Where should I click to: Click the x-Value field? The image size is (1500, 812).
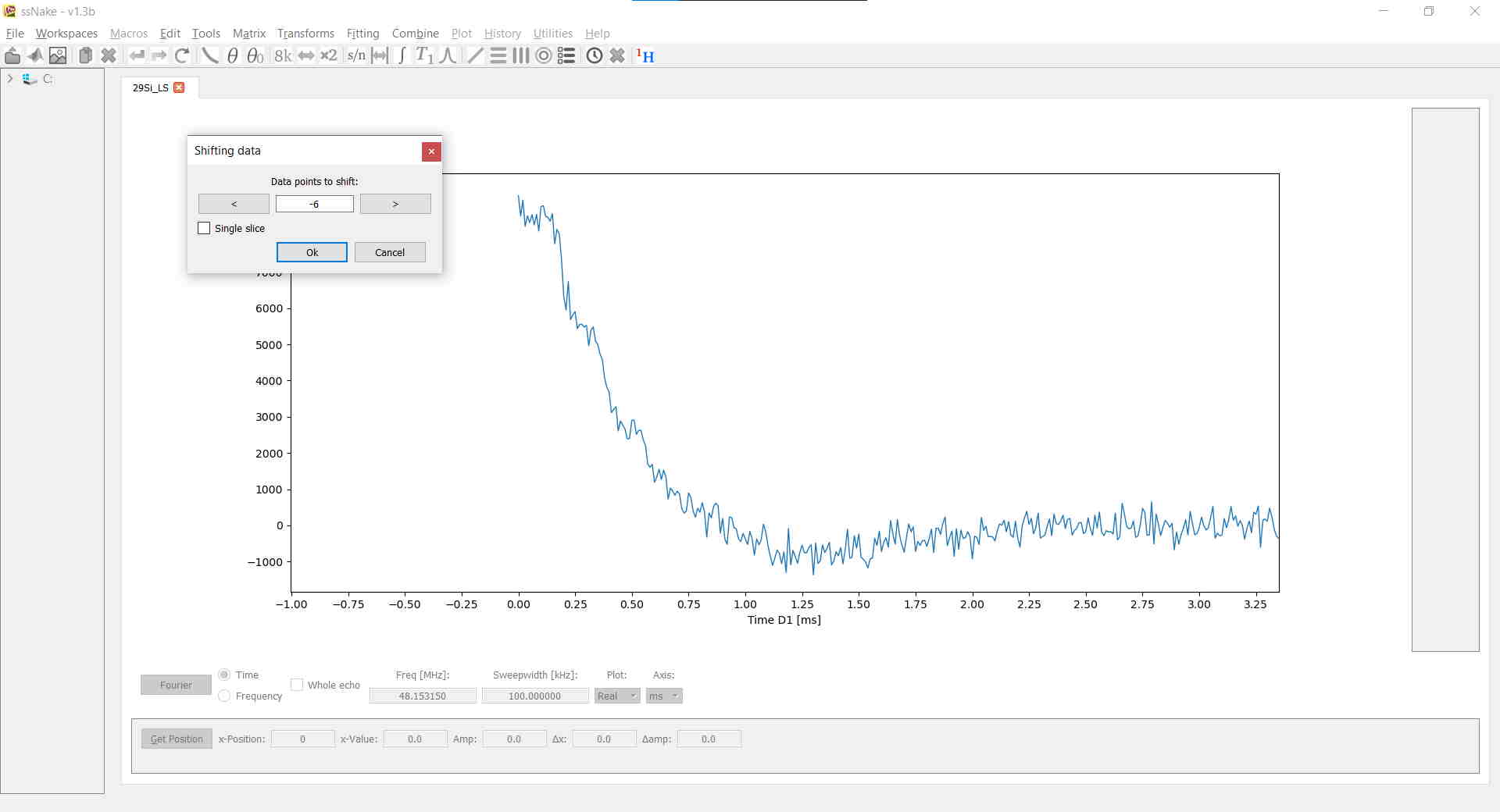click(x=415, y=739)
